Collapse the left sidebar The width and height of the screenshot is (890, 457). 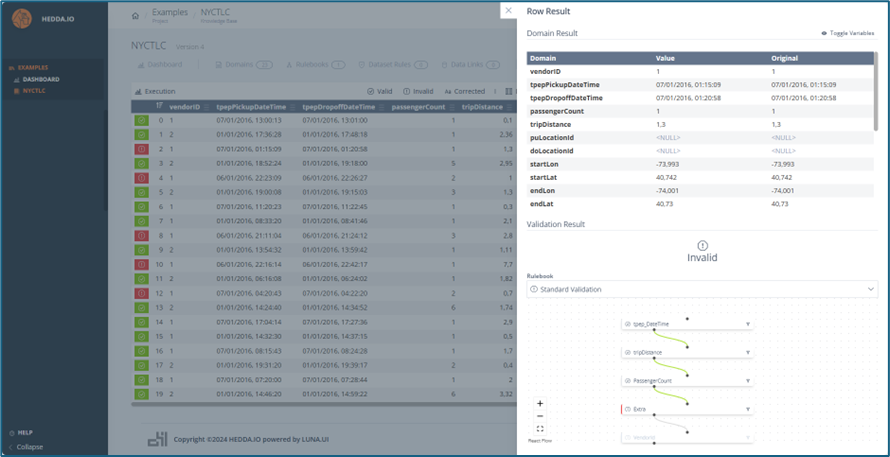coord(29,447)
